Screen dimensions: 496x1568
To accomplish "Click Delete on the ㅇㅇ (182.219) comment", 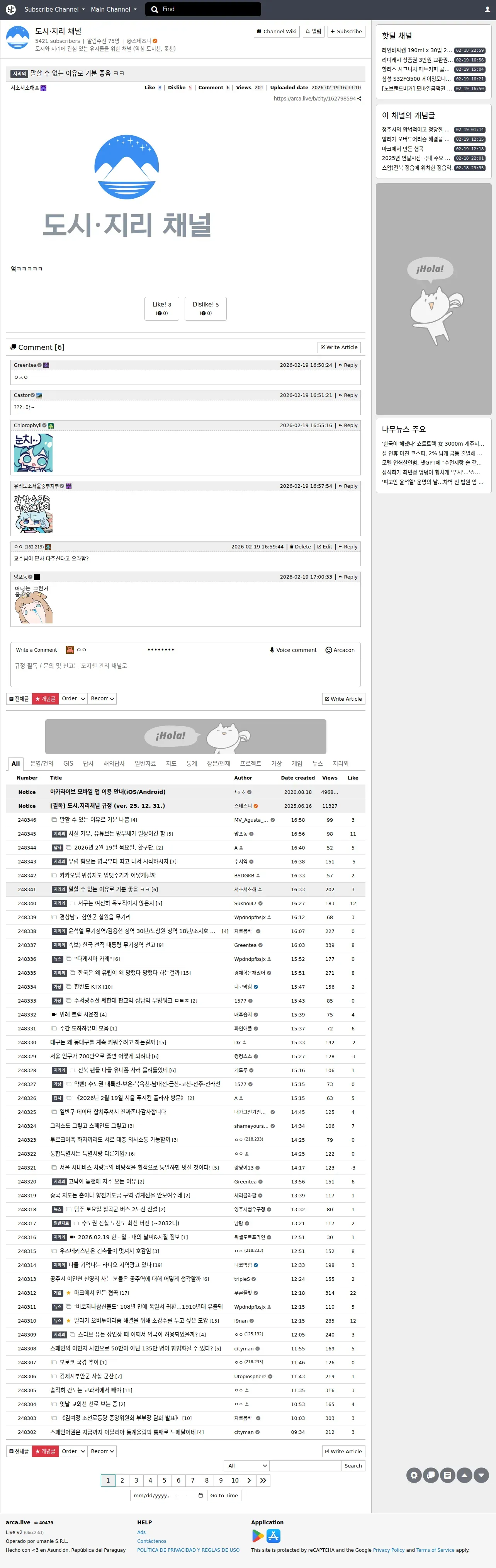I will pyautogui.click(x=300, y=547).
